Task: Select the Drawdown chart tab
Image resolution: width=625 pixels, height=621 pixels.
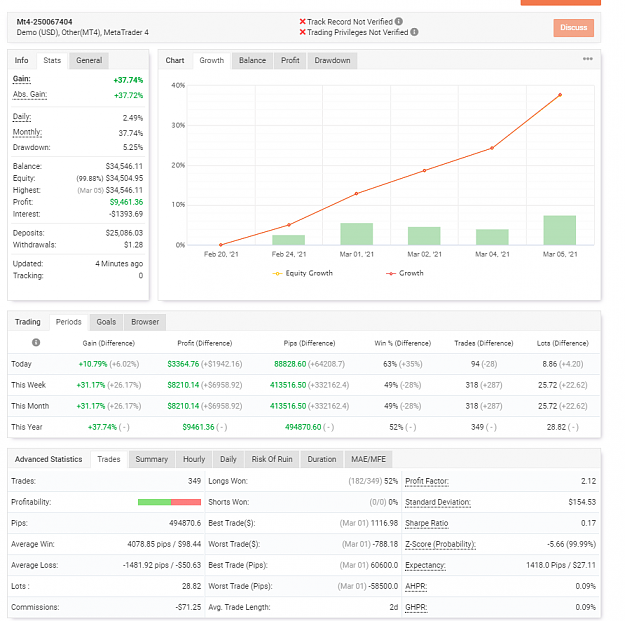Action: click(x=332, y=61)
